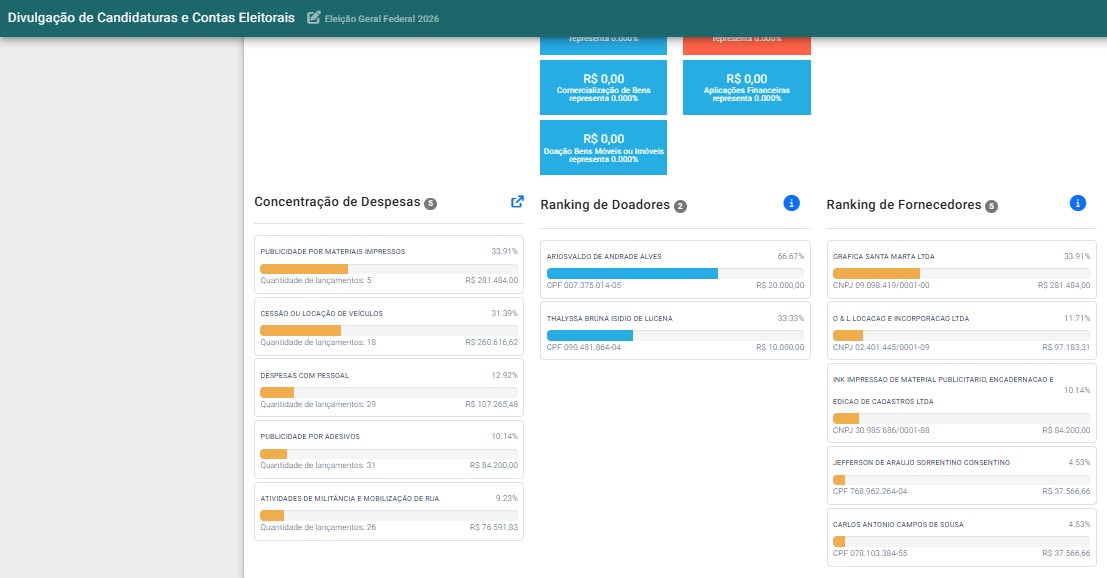Select the Aplicações Financeiras tile

(x=747, y=88)
